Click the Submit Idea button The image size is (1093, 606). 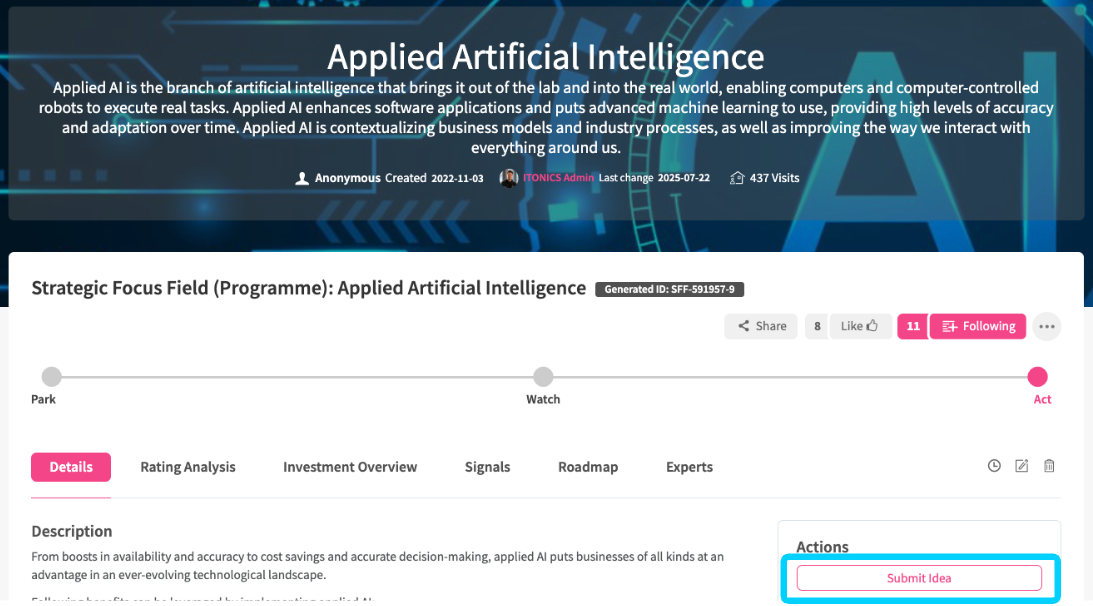919,578
